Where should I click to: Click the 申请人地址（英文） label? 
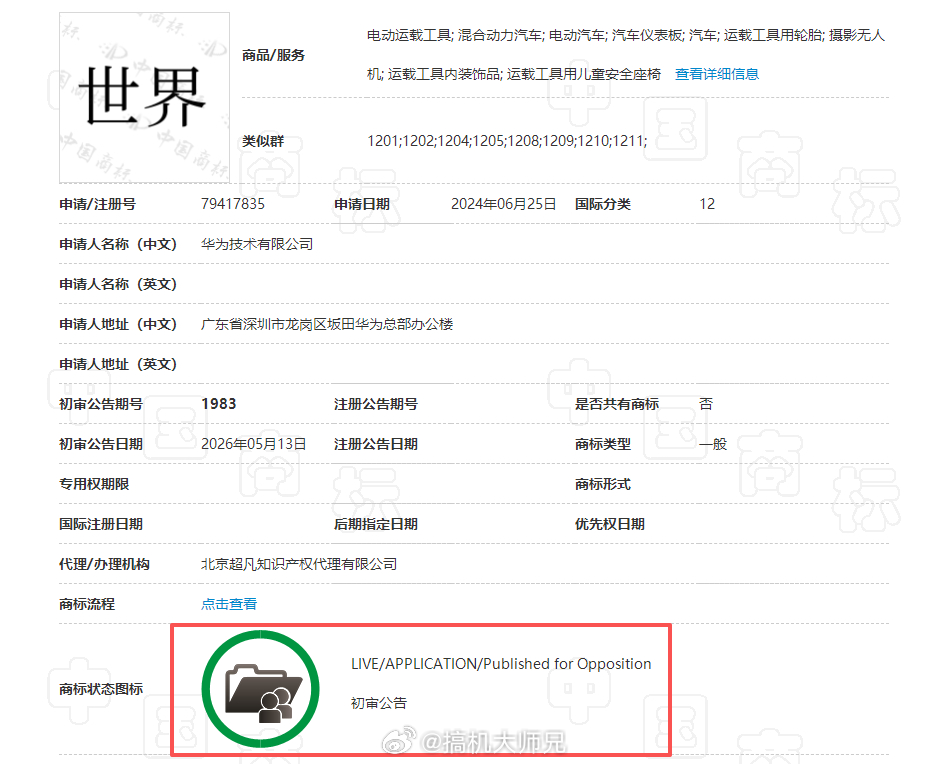118,364
